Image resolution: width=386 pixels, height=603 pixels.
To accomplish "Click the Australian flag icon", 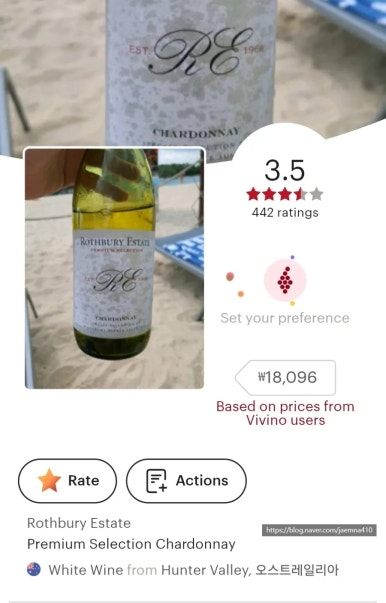I will (x=34, y=569).
